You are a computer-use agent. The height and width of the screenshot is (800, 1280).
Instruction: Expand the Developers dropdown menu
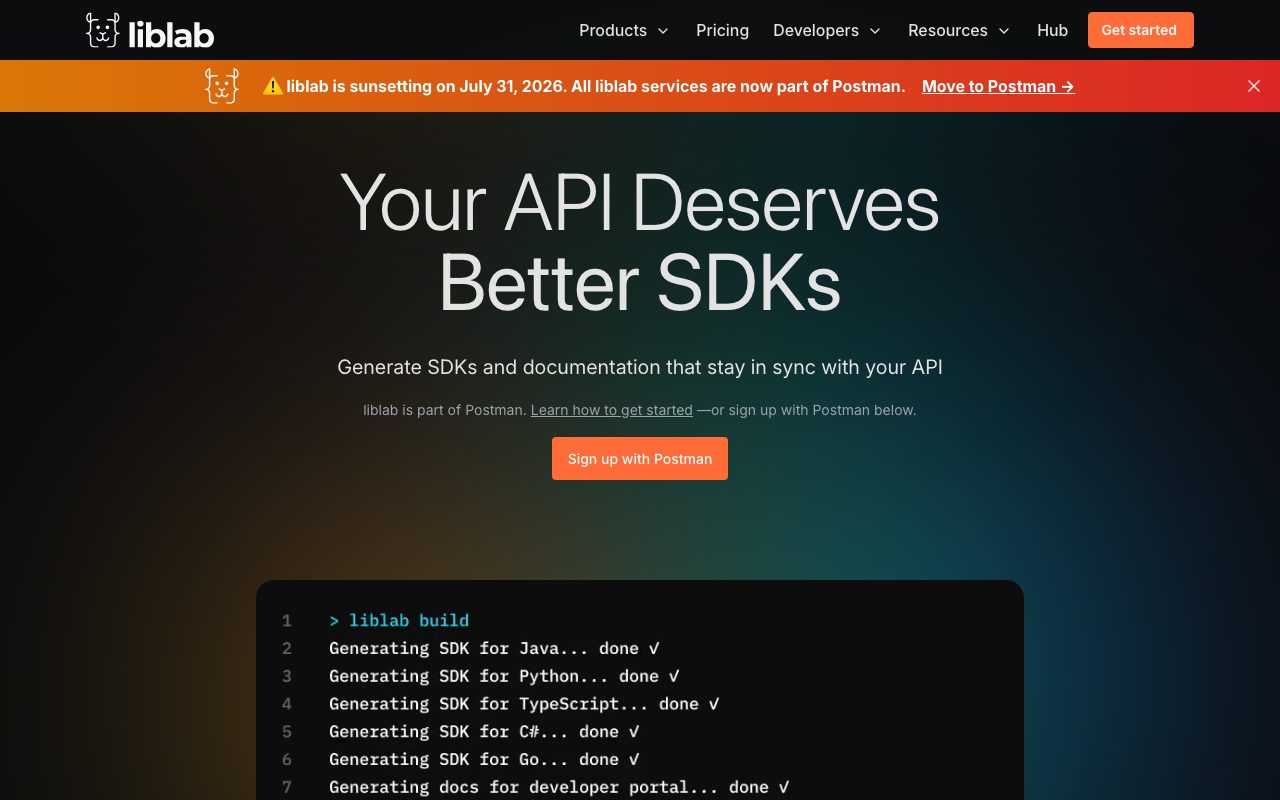tap(827, 30)
